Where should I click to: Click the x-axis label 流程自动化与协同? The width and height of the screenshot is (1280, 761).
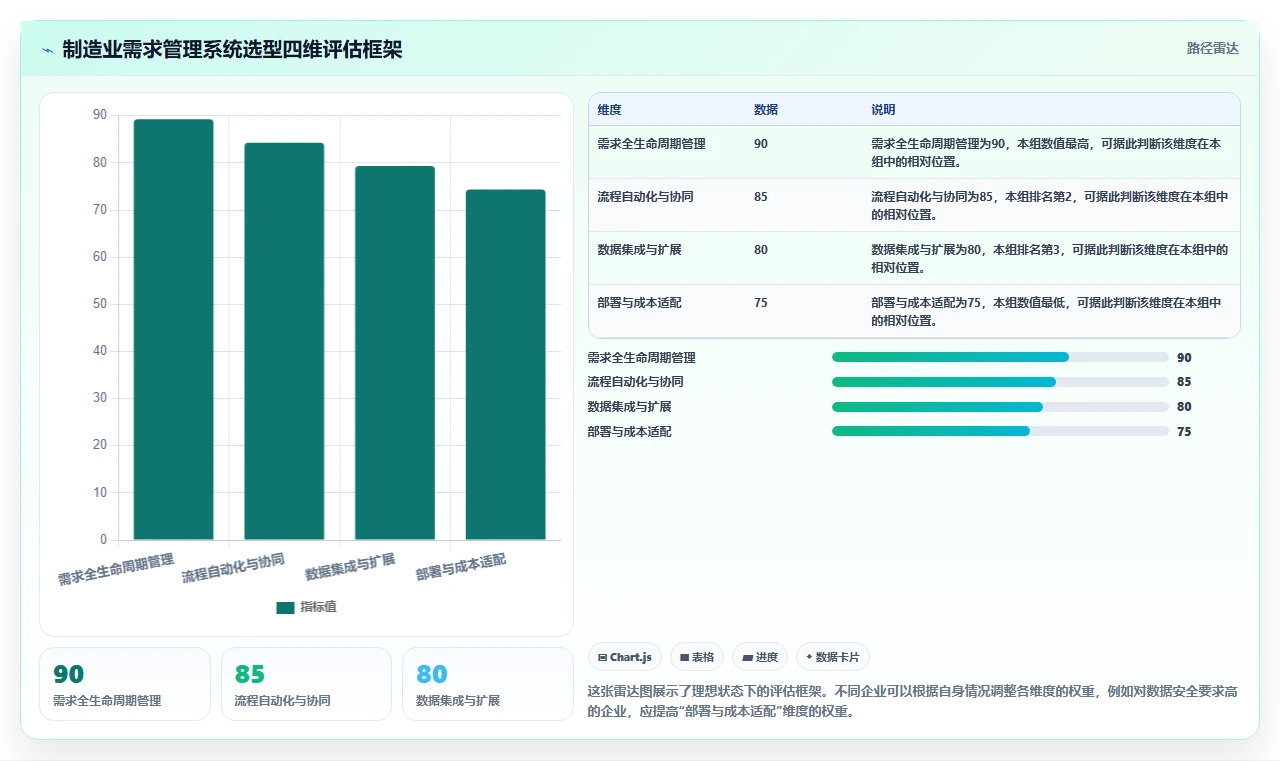pos(233,567)
